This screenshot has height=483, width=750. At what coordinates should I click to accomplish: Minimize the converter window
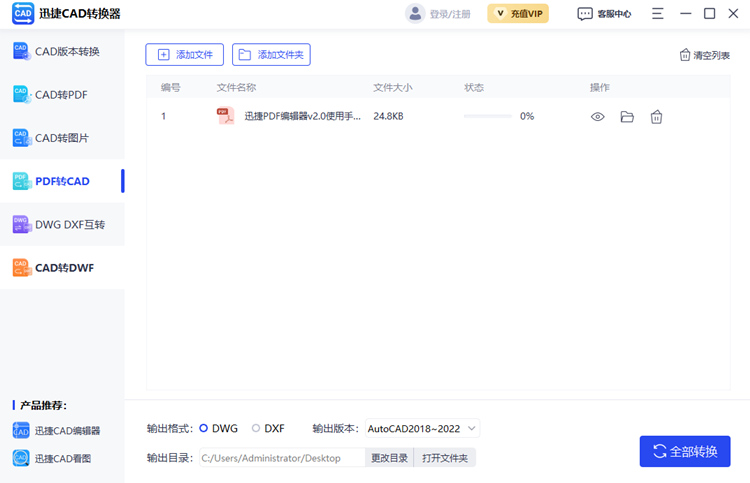[x=686, y=13]
